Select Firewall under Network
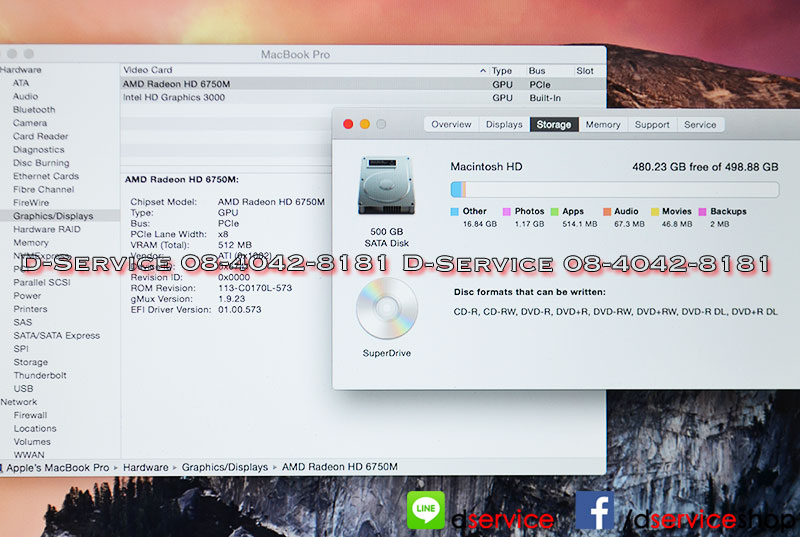This screenshot has height=537, width=800. [x=30, y=415]
